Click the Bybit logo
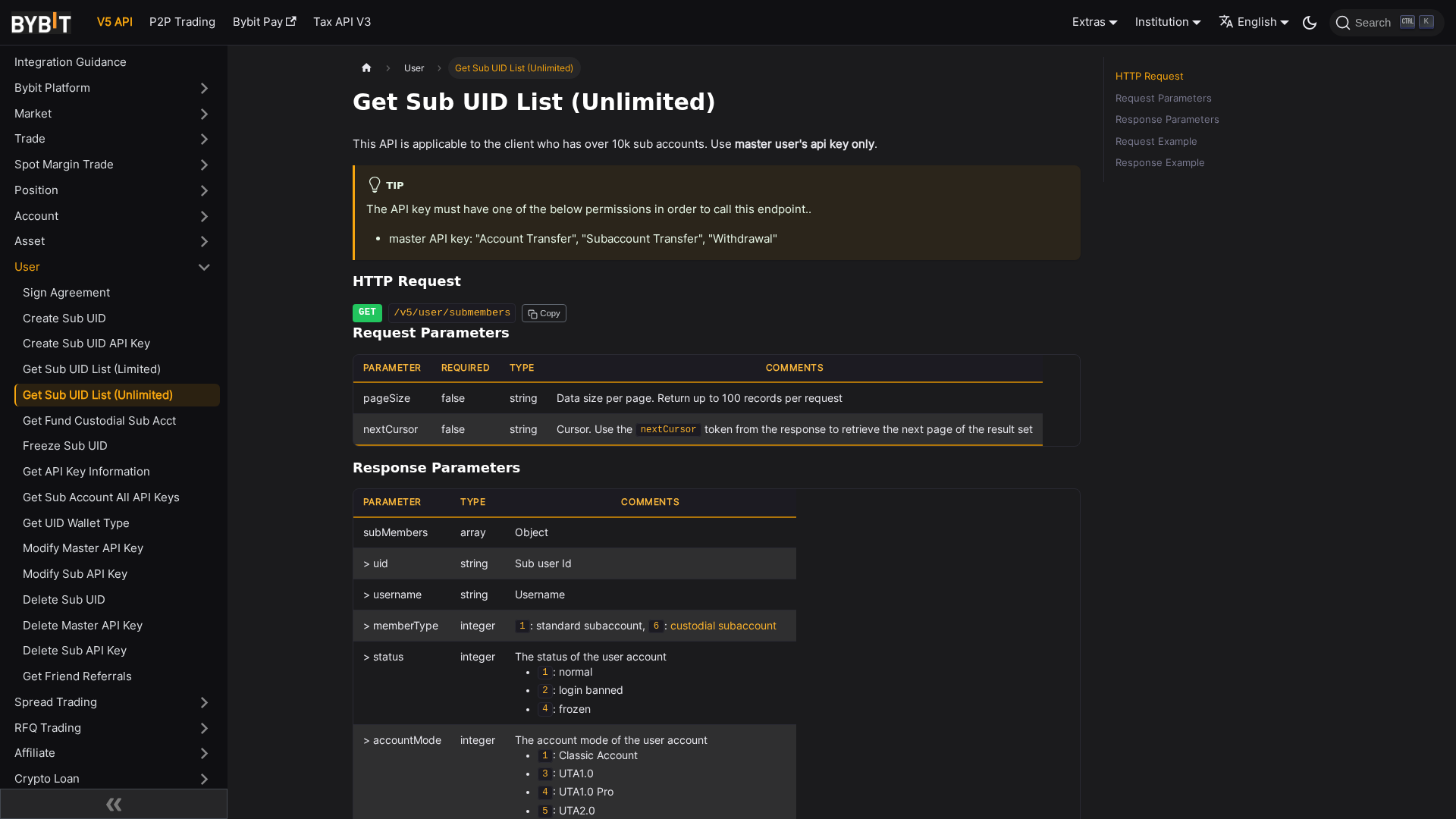This screenshot has width=1456, height=819. tap(41, 23)
